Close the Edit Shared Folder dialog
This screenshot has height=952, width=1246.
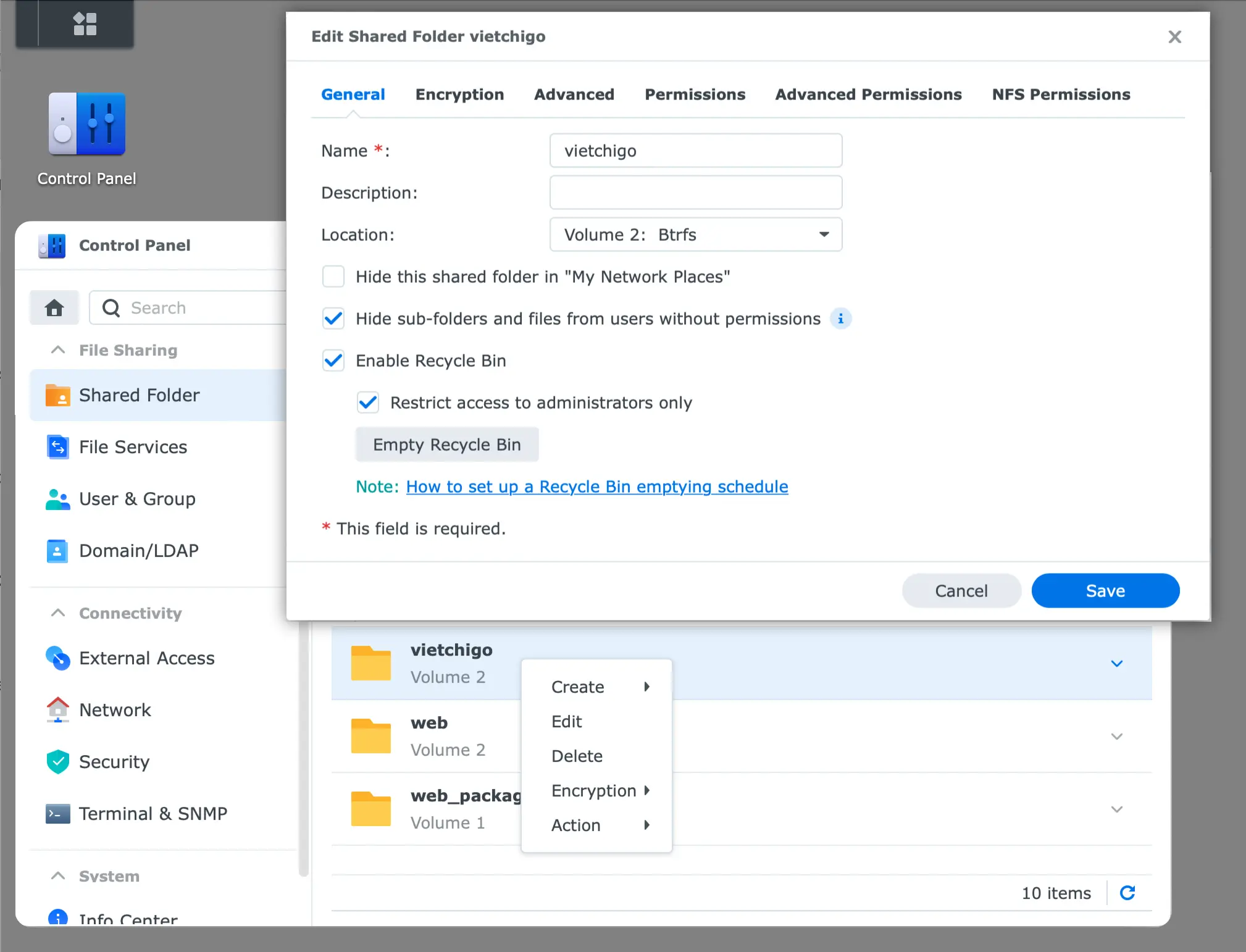(x=1174, y=37)
